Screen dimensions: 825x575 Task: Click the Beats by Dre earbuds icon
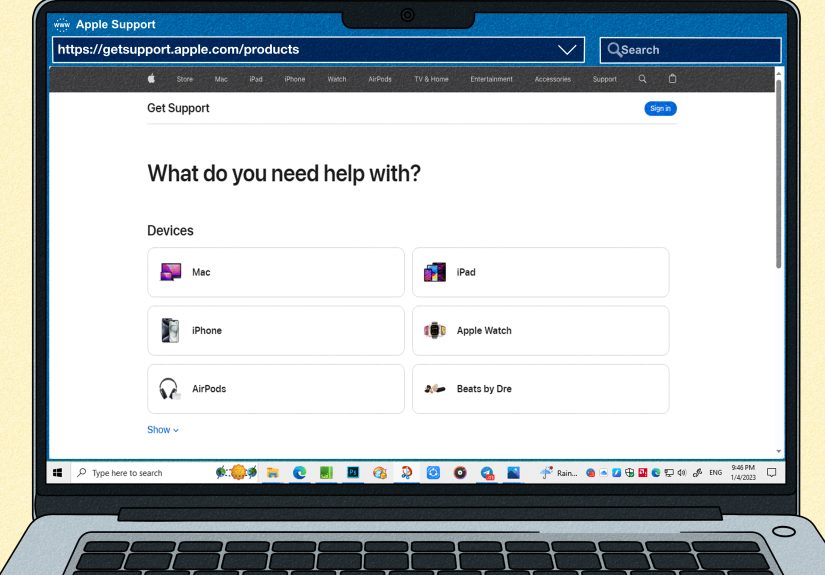(435, 389)
